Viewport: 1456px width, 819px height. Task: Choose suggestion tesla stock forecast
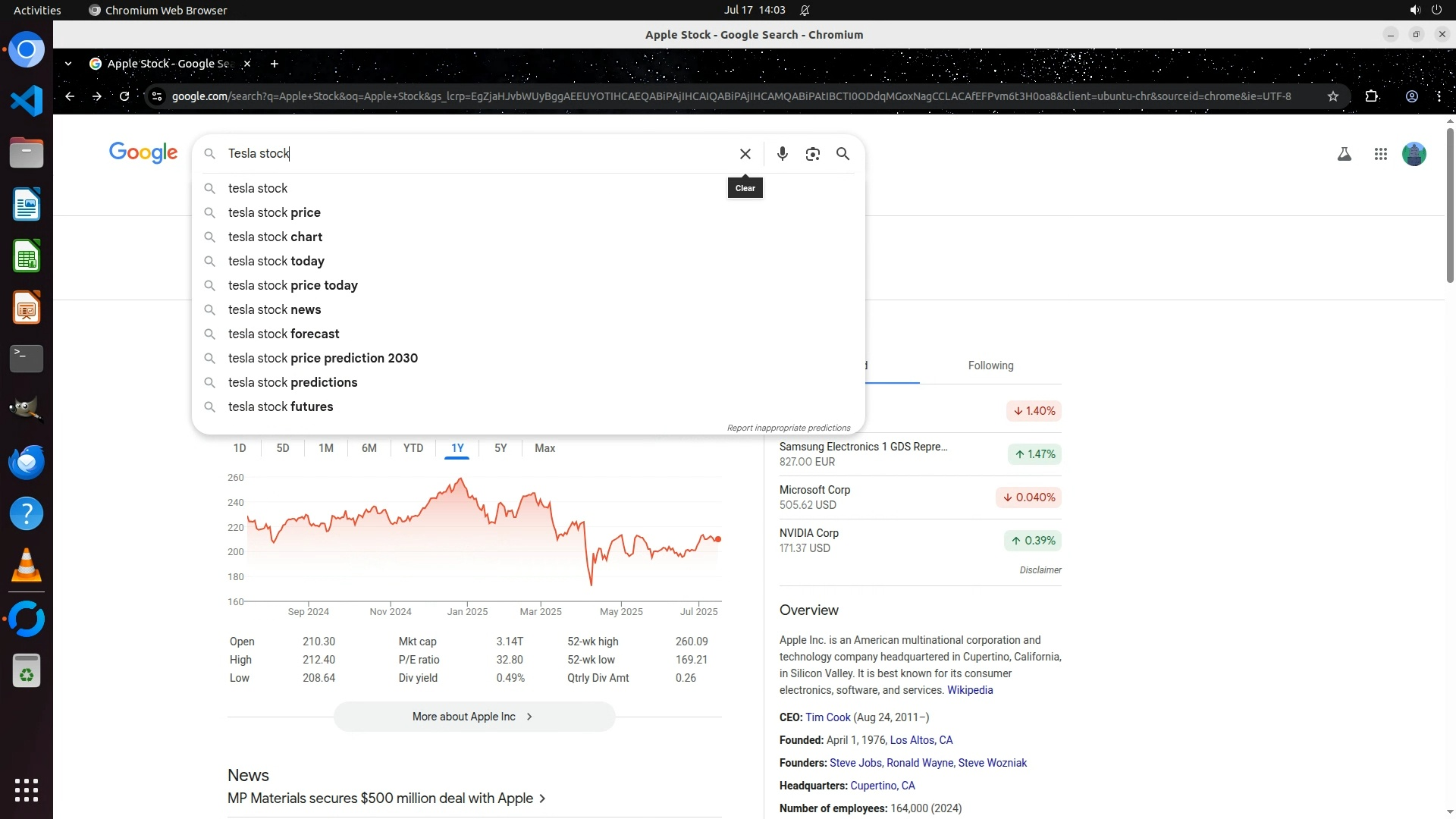[284, 334]
